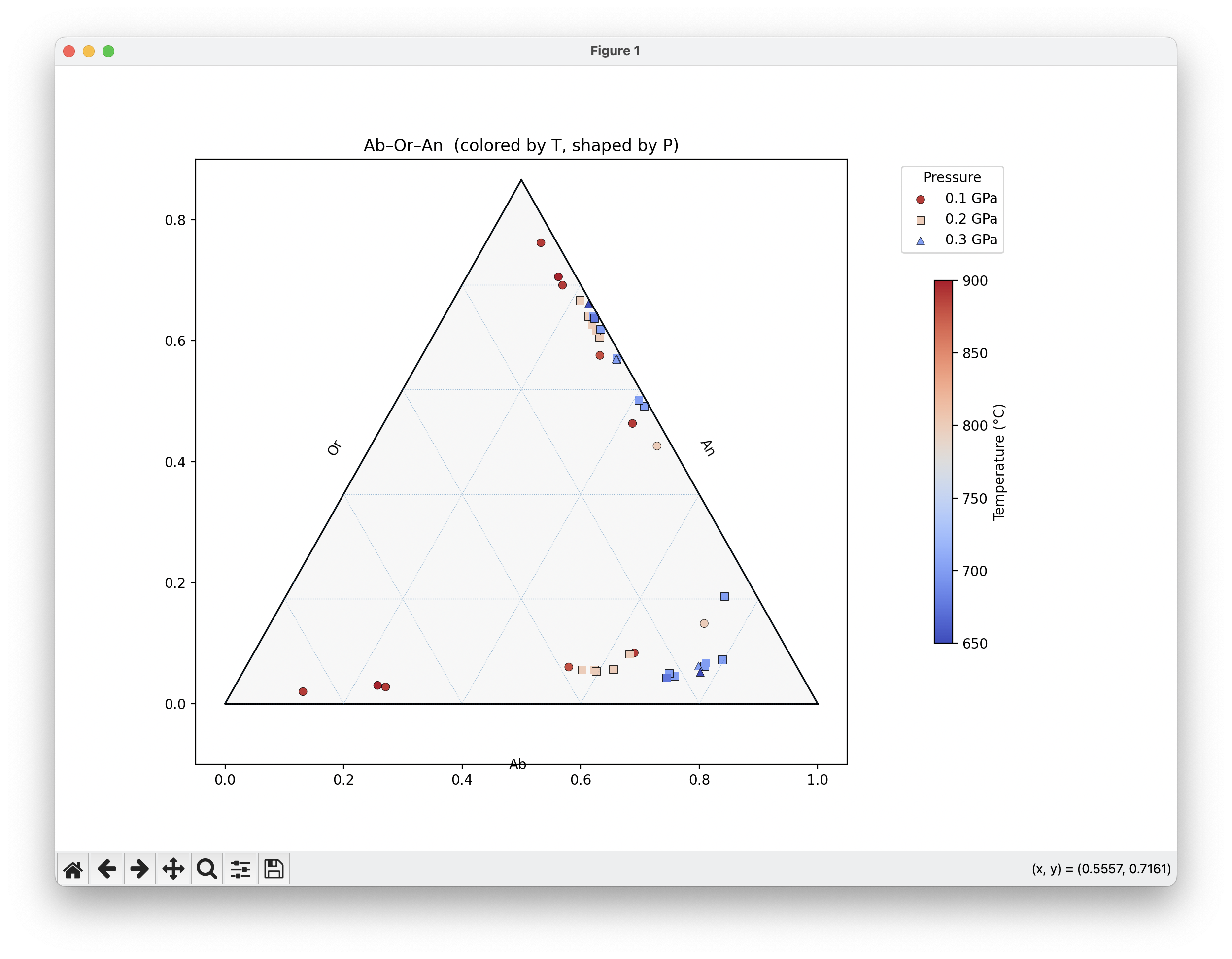Screen dimensions: 1232x959
Task: Click the Figure 1 window title
Action: (x=615, y=51)
